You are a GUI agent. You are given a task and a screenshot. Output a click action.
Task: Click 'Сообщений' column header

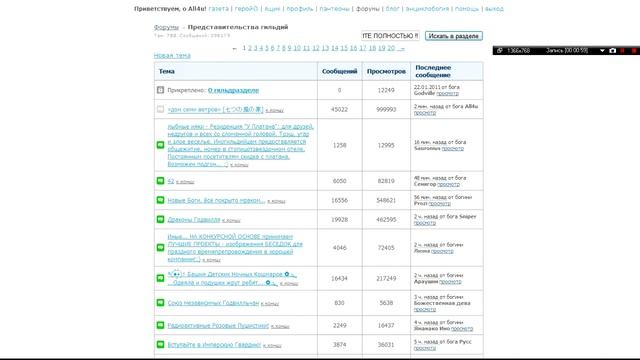[x=339, y=71]
